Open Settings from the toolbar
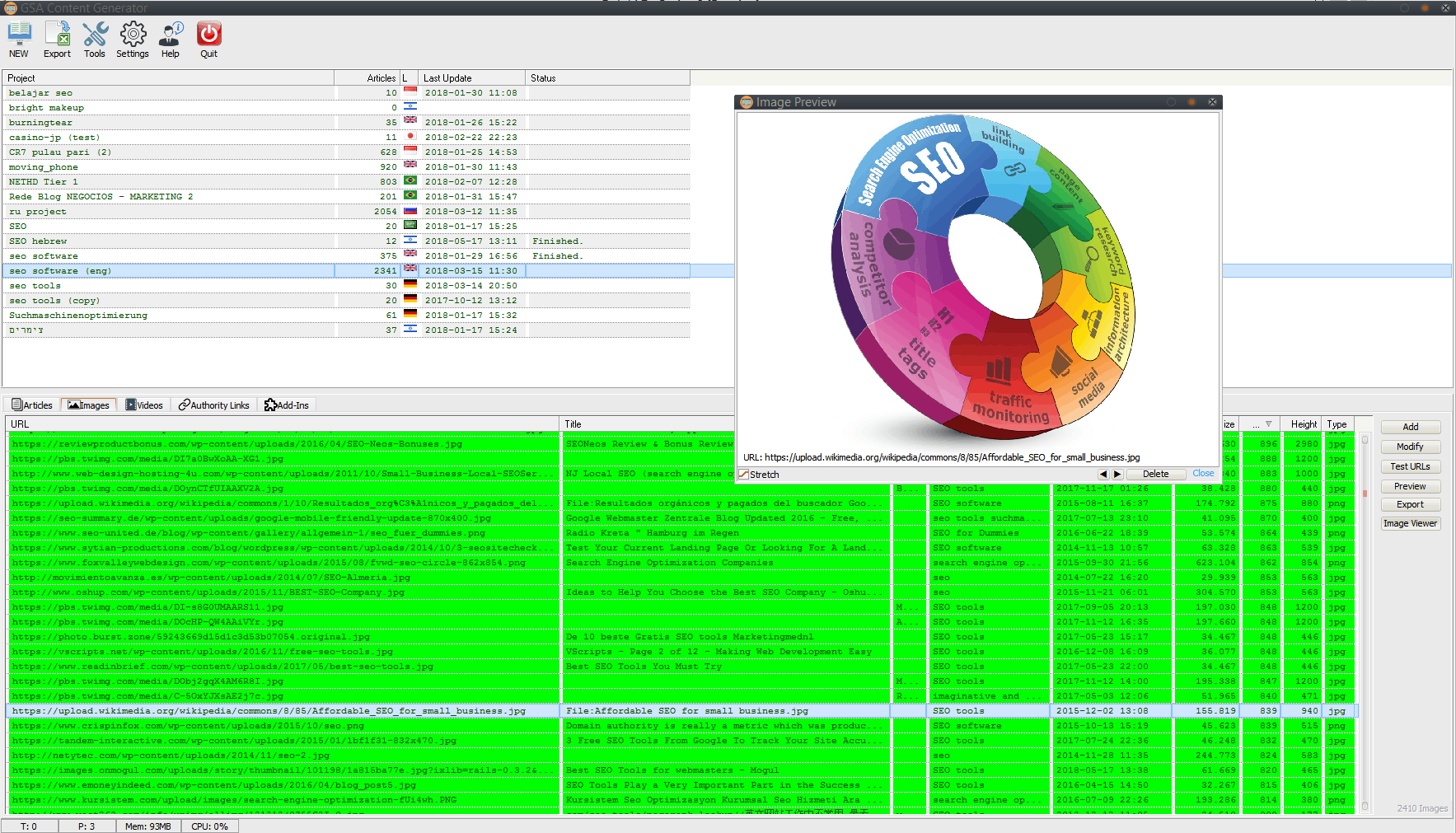Viewport: 1456px width, 833px height. pyautogui.click(x=133, y=40)
